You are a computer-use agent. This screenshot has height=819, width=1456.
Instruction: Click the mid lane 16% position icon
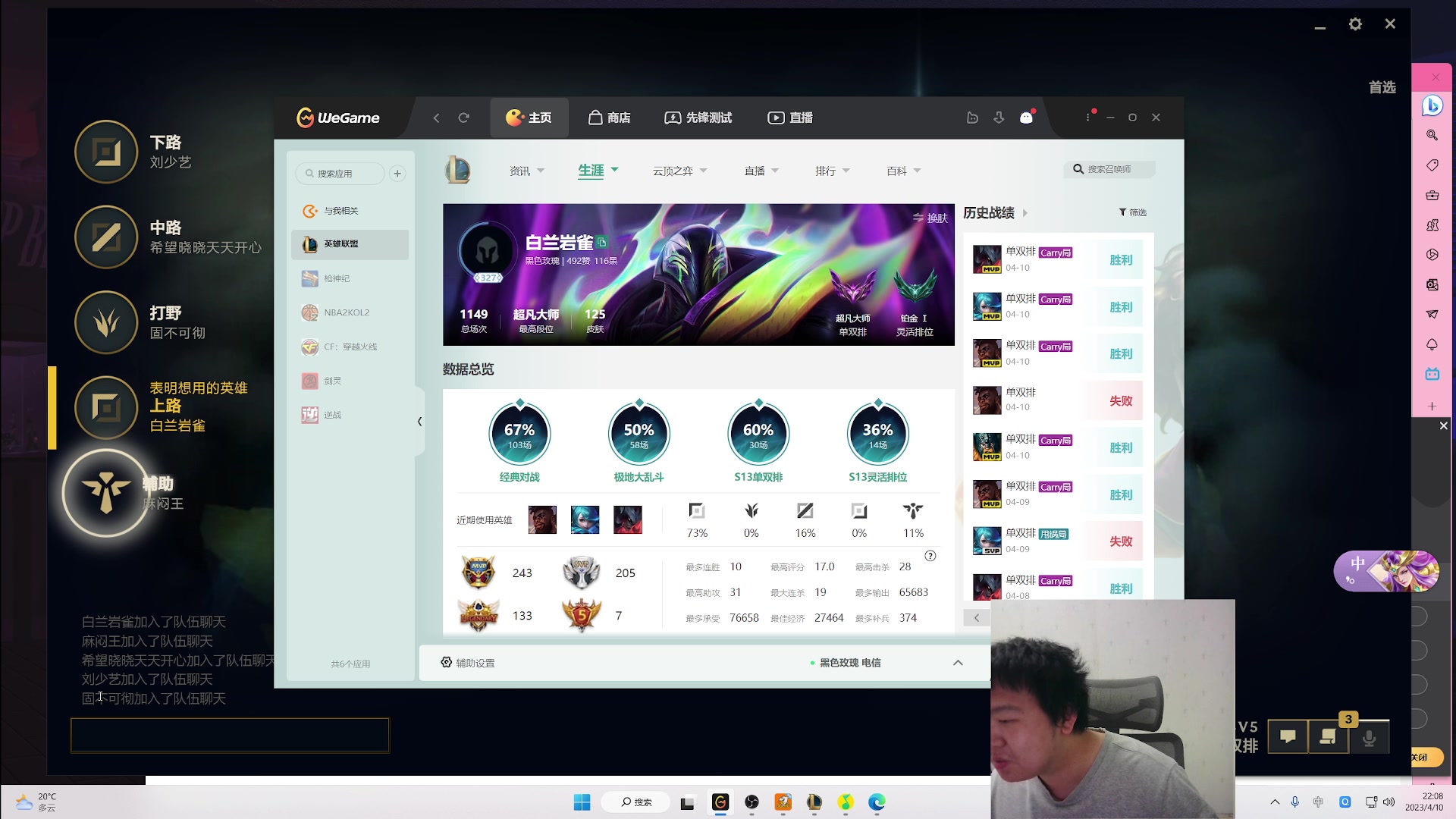tap(805, 511)
